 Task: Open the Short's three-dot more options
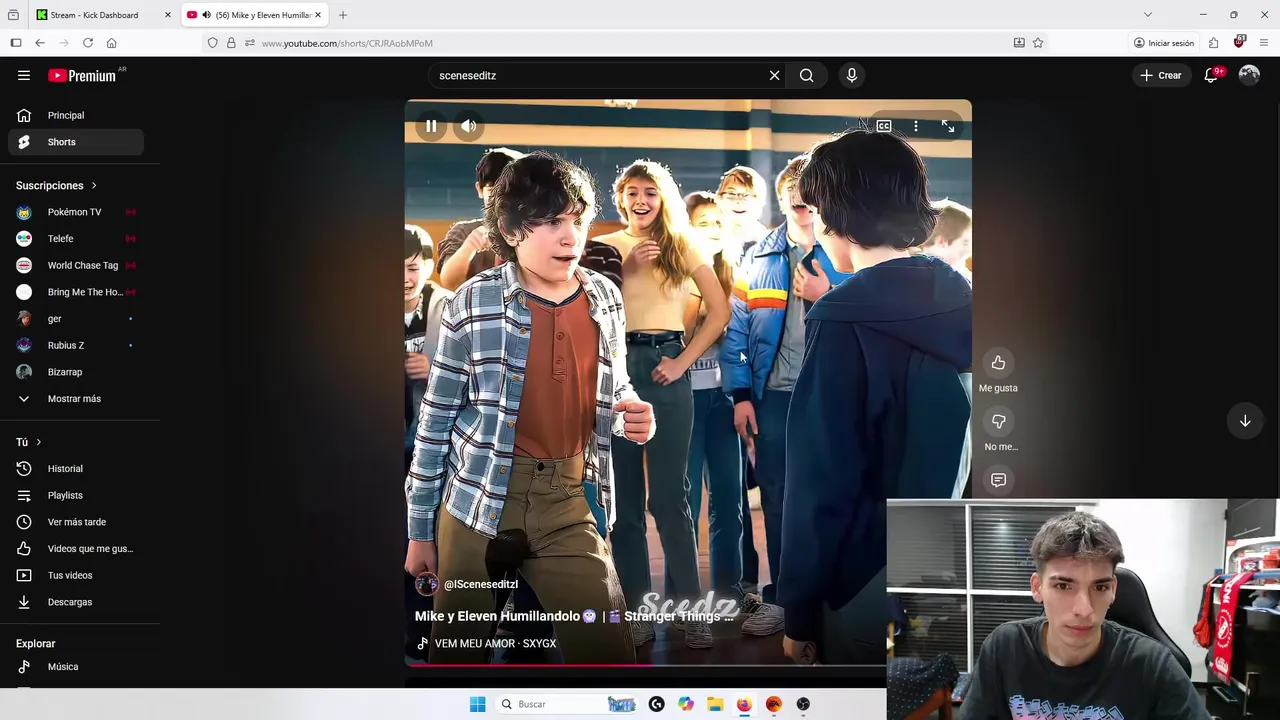[916, 126]
